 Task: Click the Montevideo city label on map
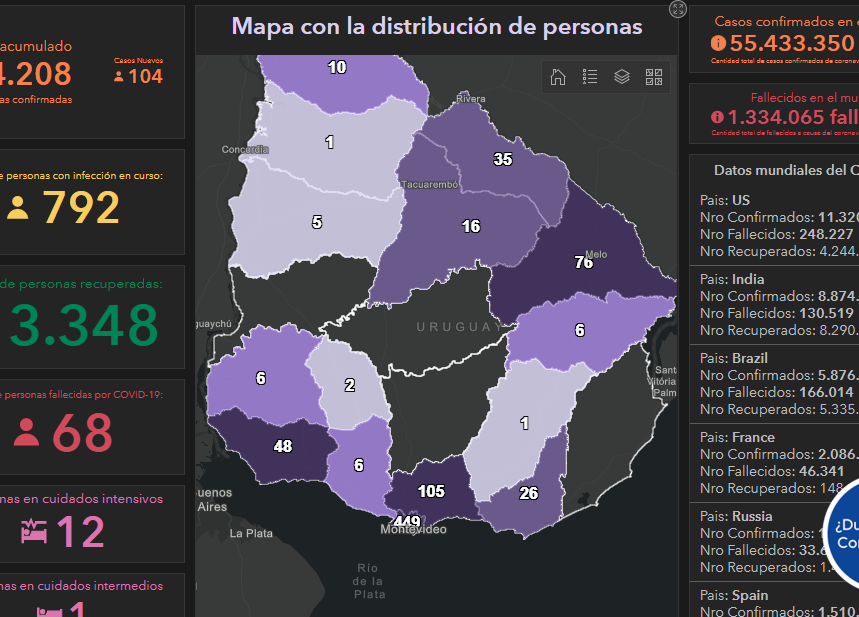point(413,529)
